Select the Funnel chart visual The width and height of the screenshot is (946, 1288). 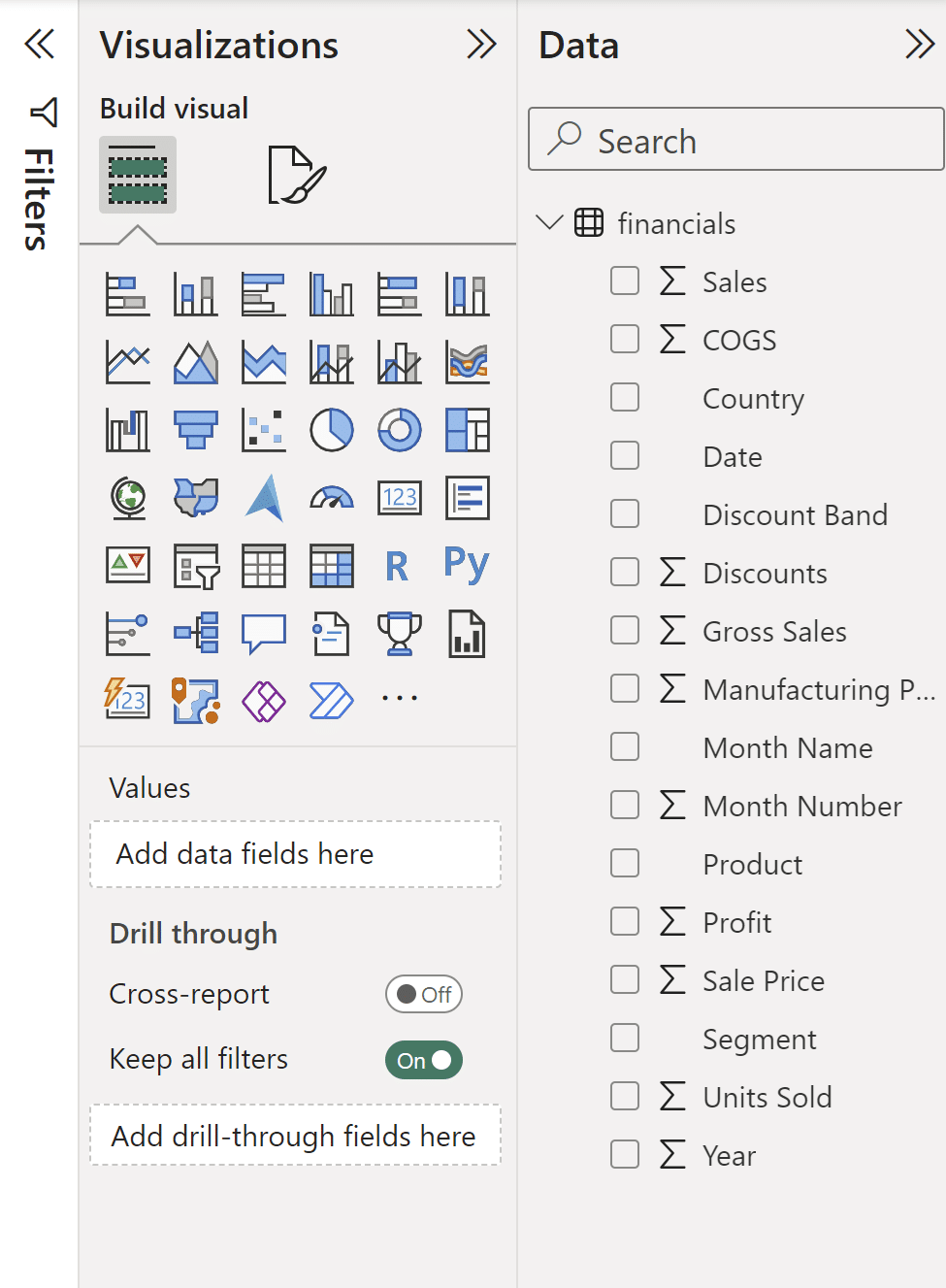[x=195, y=430]
